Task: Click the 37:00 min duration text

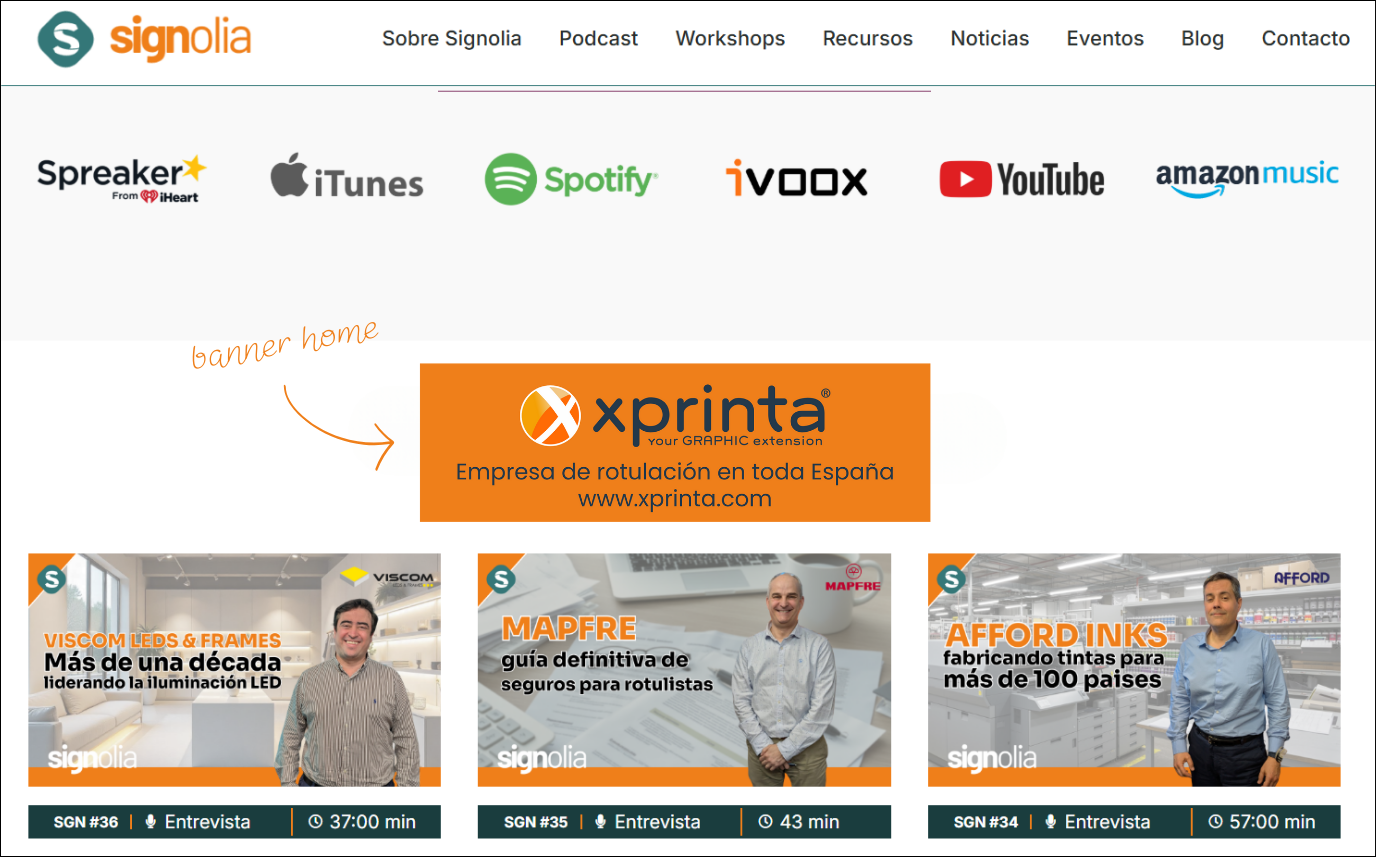Action: [372, 822]
